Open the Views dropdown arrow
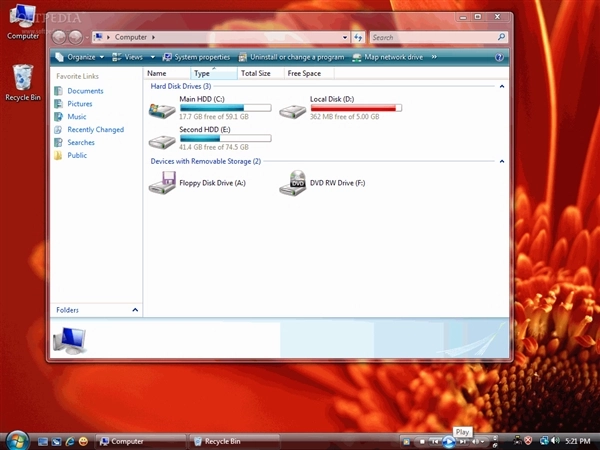This screenshot has height=450, width=600. coord(152,57)
